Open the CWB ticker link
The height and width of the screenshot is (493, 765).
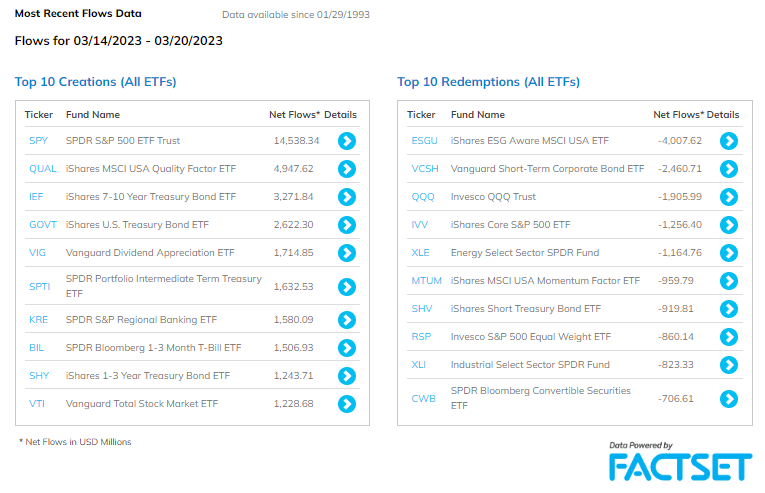423,398
